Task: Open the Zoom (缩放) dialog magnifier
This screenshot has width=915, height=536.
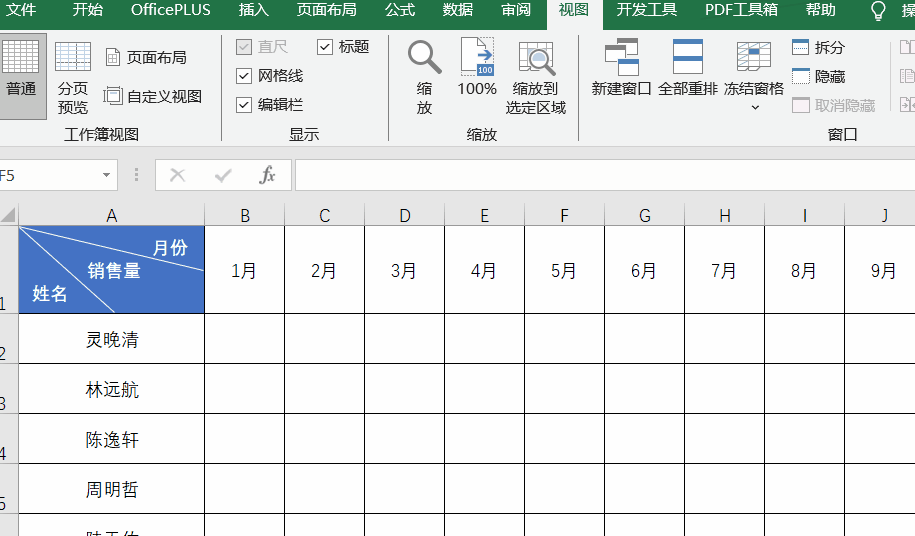Action: click(x=424, y=76)
